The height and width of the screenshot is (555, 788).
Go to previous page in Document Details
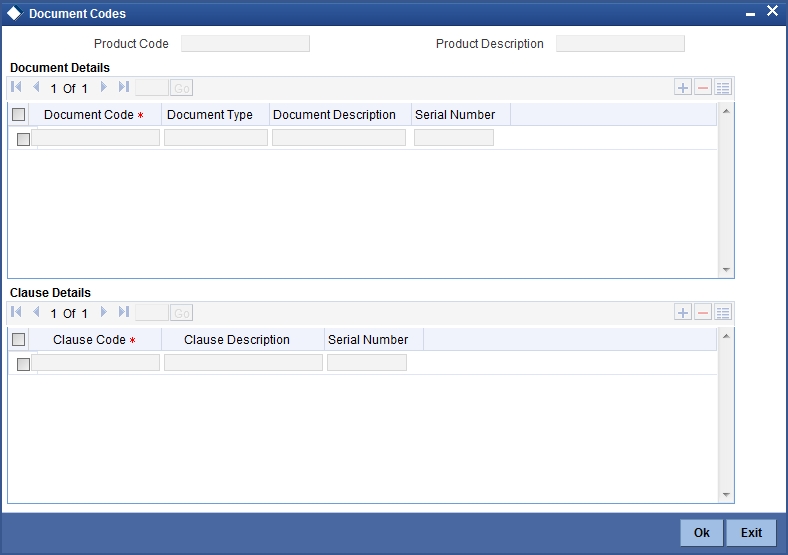pyautogui.click(x=36, y=87)
